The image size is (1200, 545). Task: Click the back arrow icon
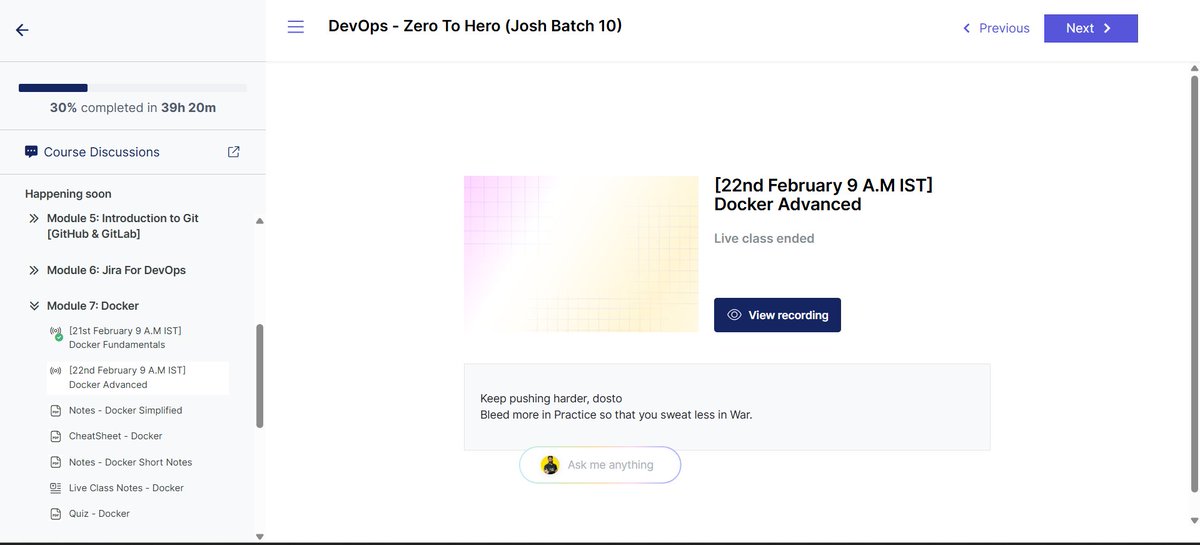click(x=22, y=30)
